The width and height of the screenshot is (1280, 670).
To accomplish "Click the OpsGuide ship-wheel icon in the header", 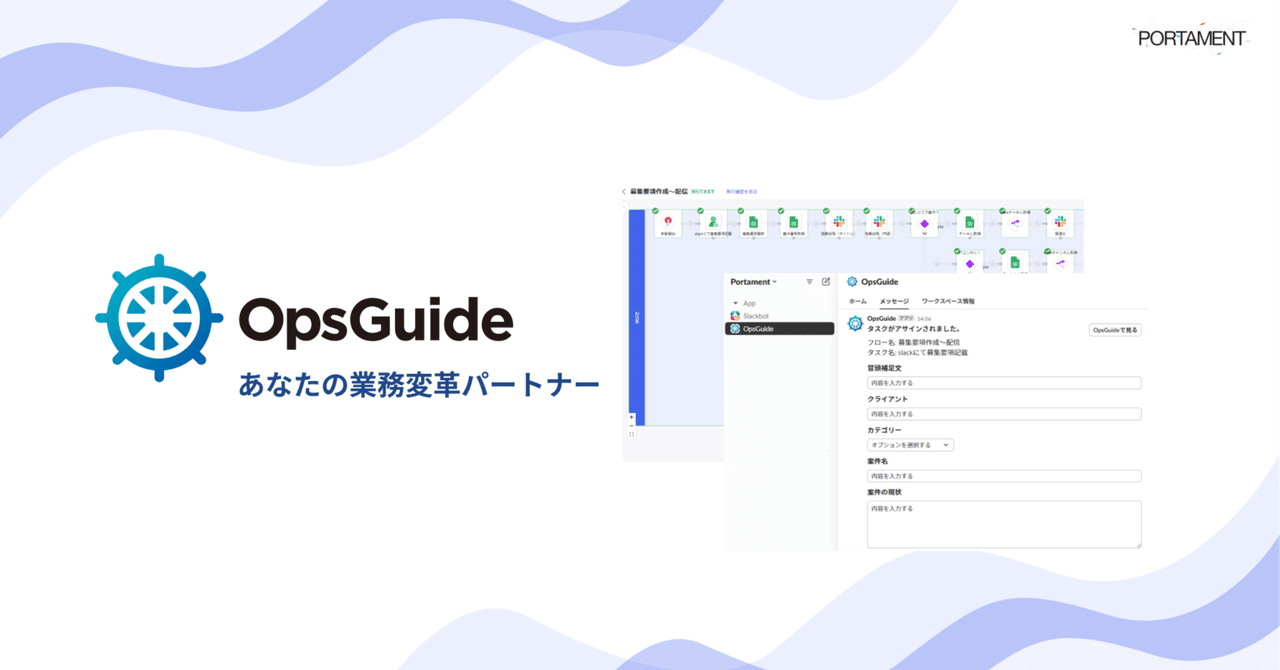I will tap(852, 281).
